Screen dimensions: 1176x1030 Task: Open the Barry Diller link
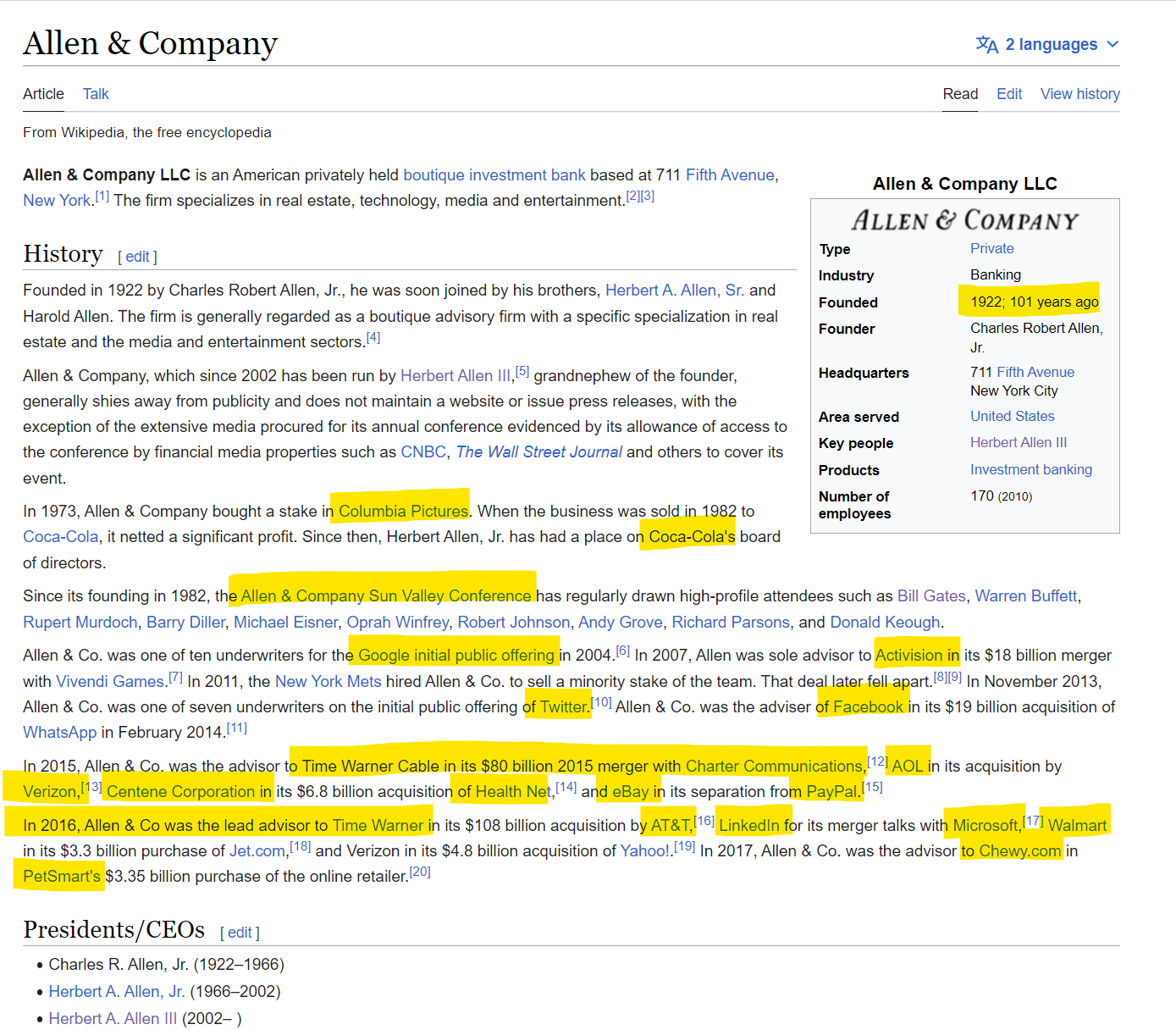(185, 623)
